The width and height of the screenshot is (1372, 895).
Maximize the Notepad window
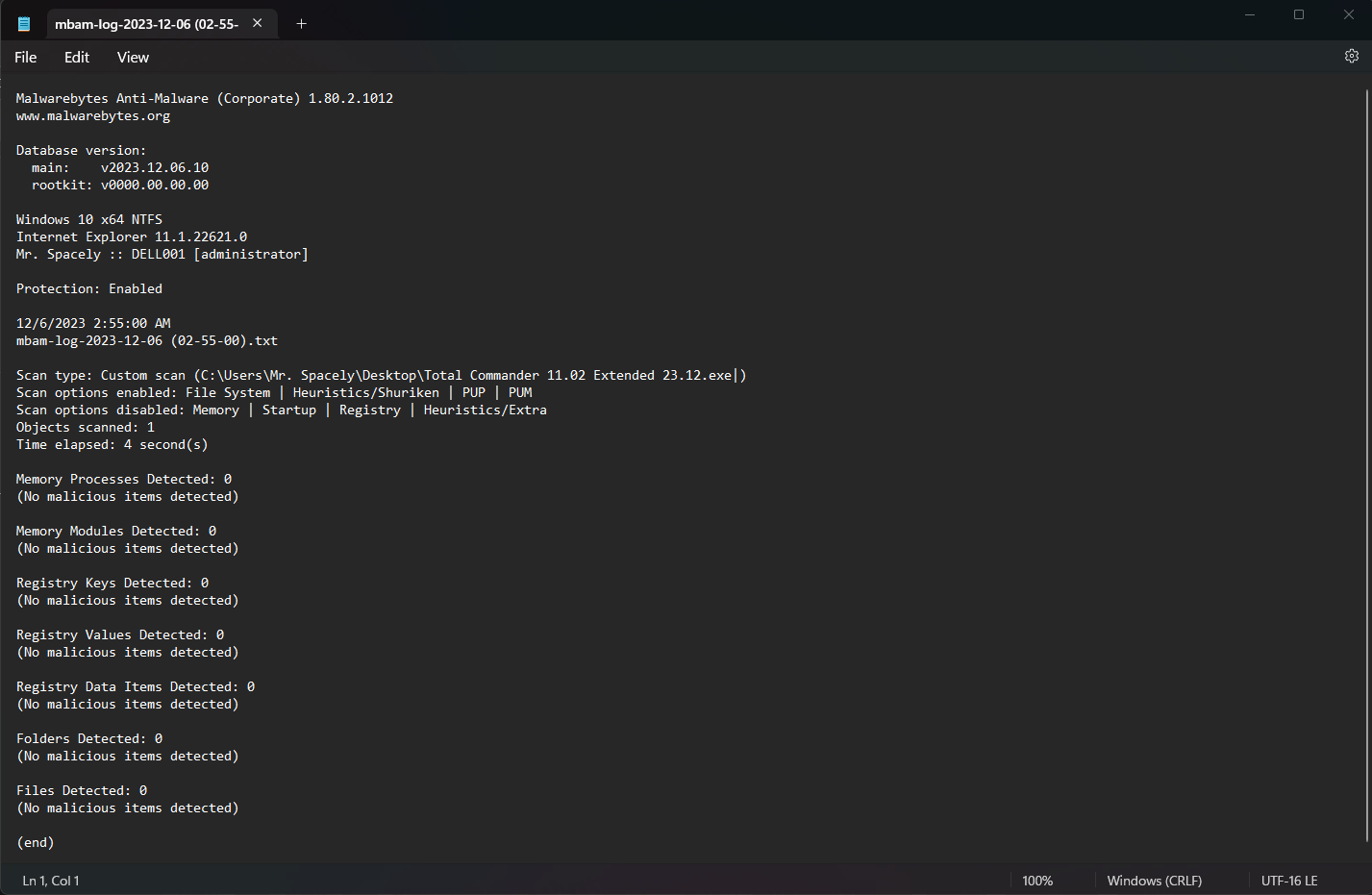(x=1299, y=14)
